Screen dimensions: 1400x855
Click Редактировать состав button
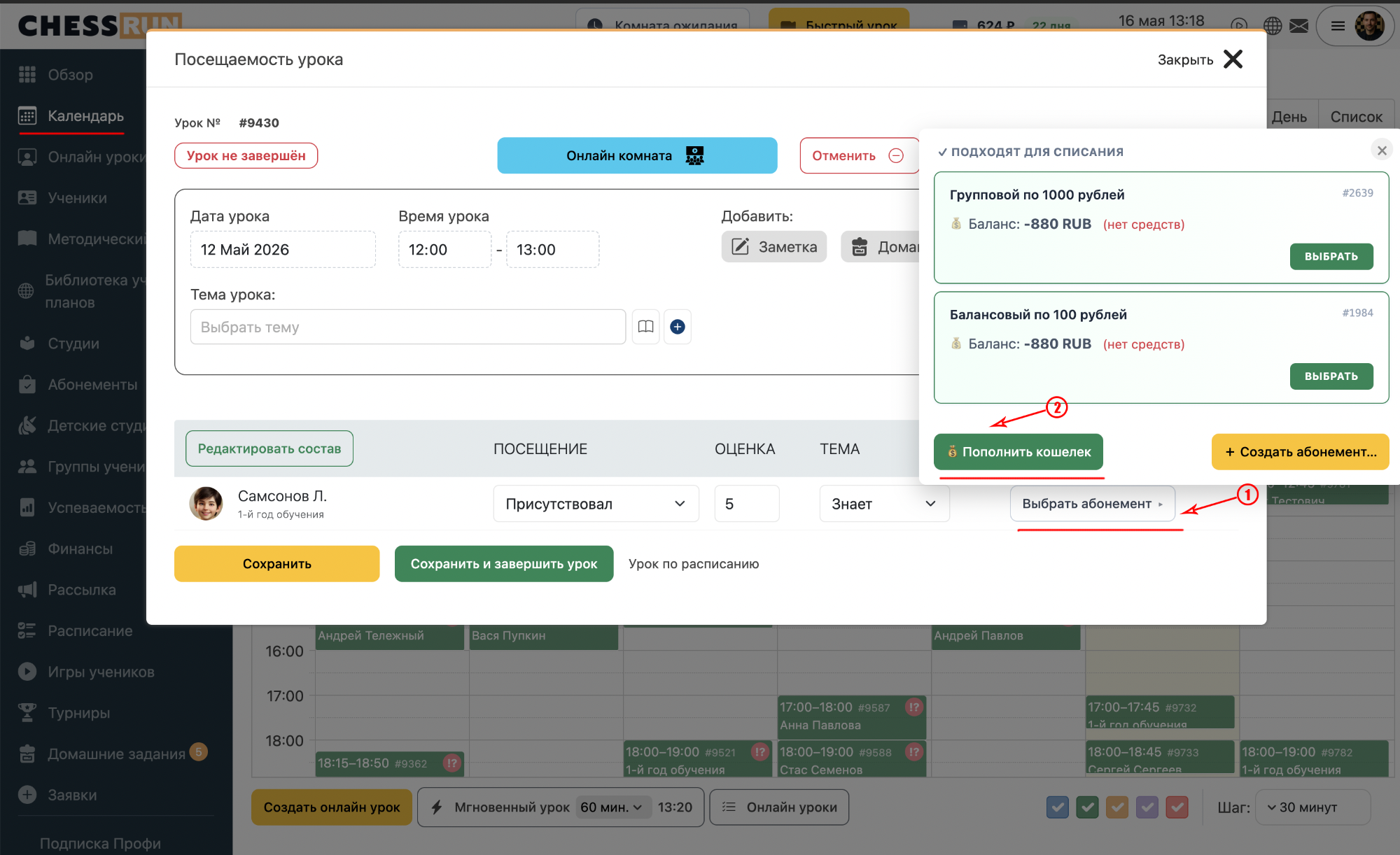(x=269, y=448)
